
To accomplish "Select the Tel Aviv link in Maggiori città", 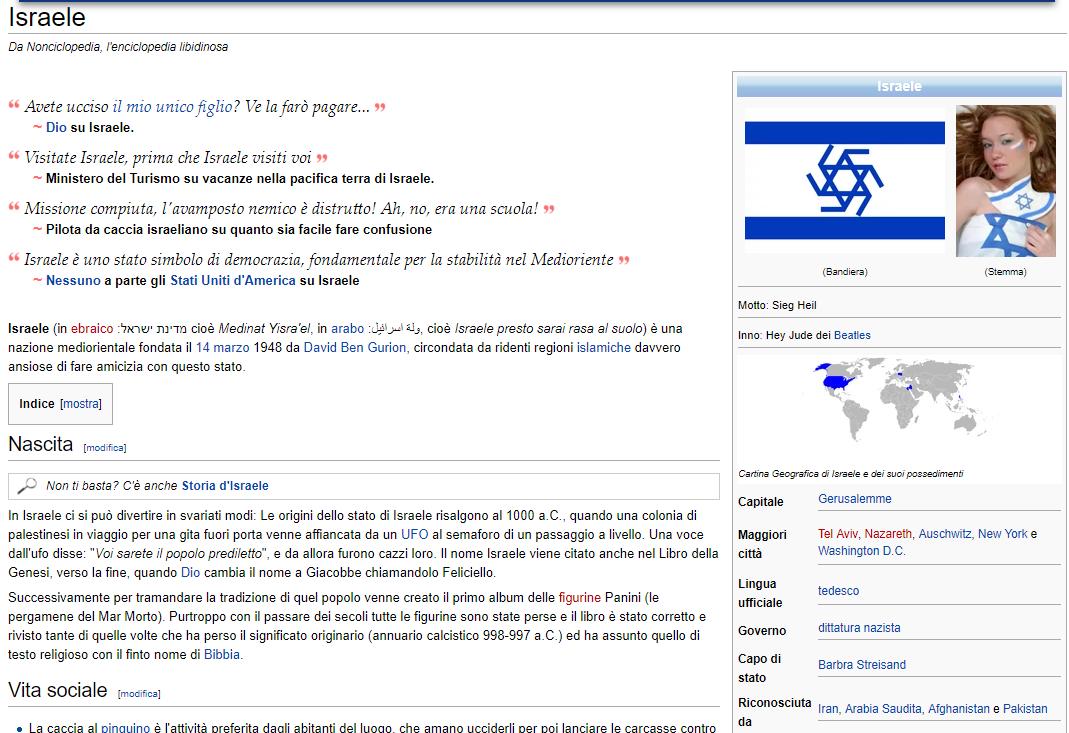I will [x=838, y=534].
